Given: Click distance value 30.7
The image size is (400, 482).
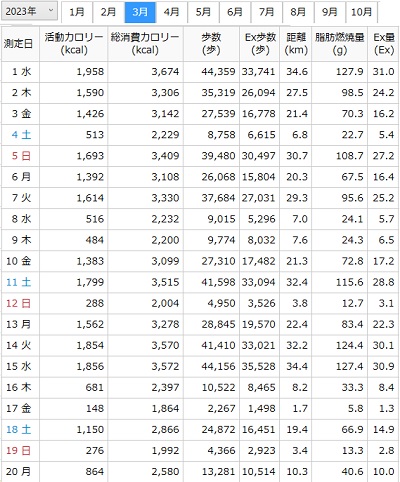Looking at the screenshot, I should tap(297, 156).
